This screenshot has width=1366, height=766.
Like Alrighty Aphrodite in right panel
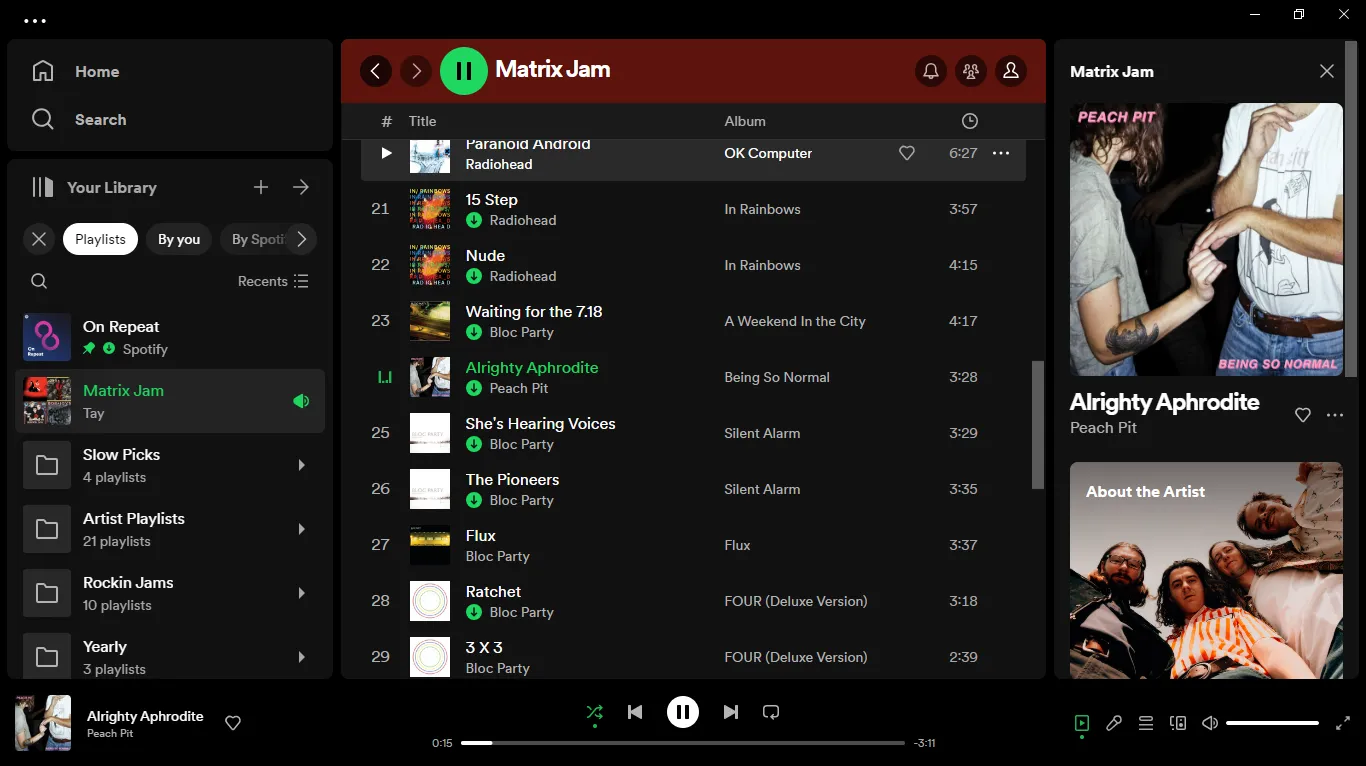(x=1303, y=415)
